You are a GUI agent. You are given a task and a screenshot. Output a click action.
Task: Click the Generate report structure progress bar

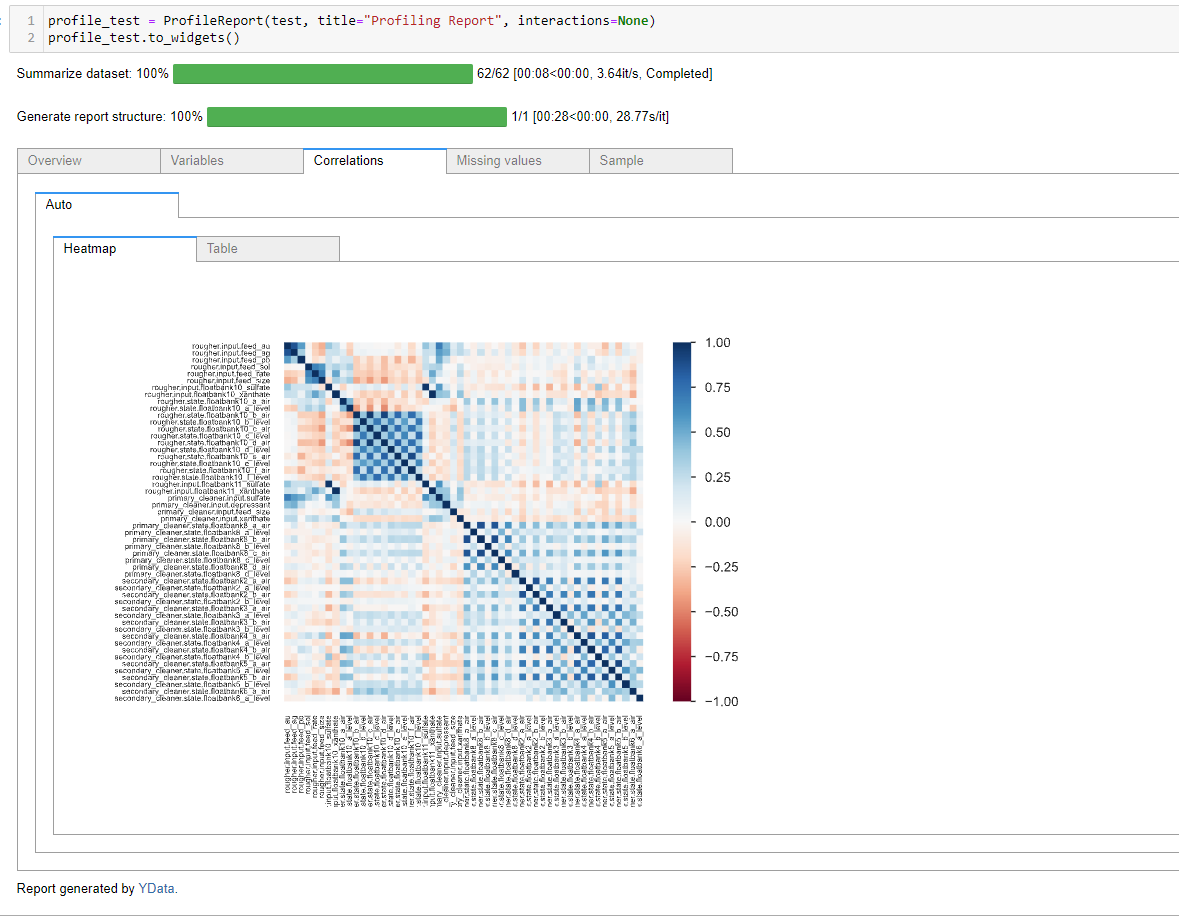(x=355, y=116)
